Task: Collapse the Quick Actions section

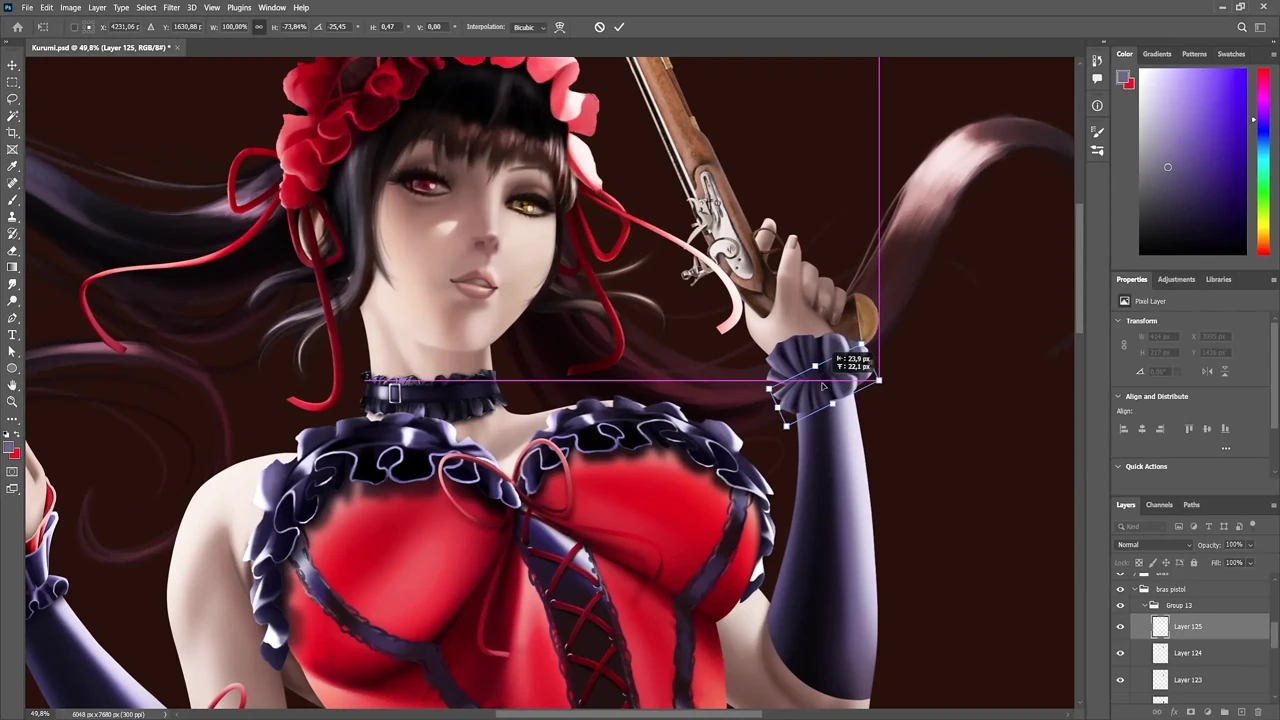Action: (1119, 466)
